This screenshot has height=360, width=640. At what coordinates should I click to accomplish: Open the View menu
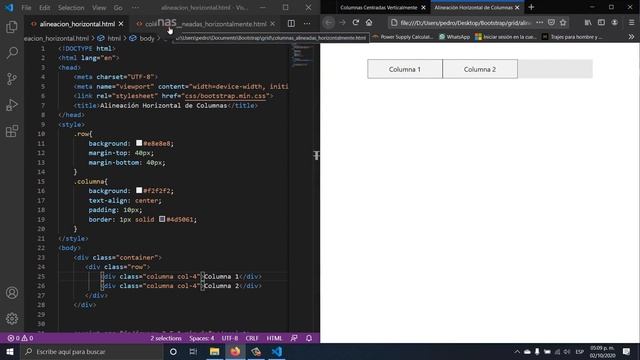point(99,8)
